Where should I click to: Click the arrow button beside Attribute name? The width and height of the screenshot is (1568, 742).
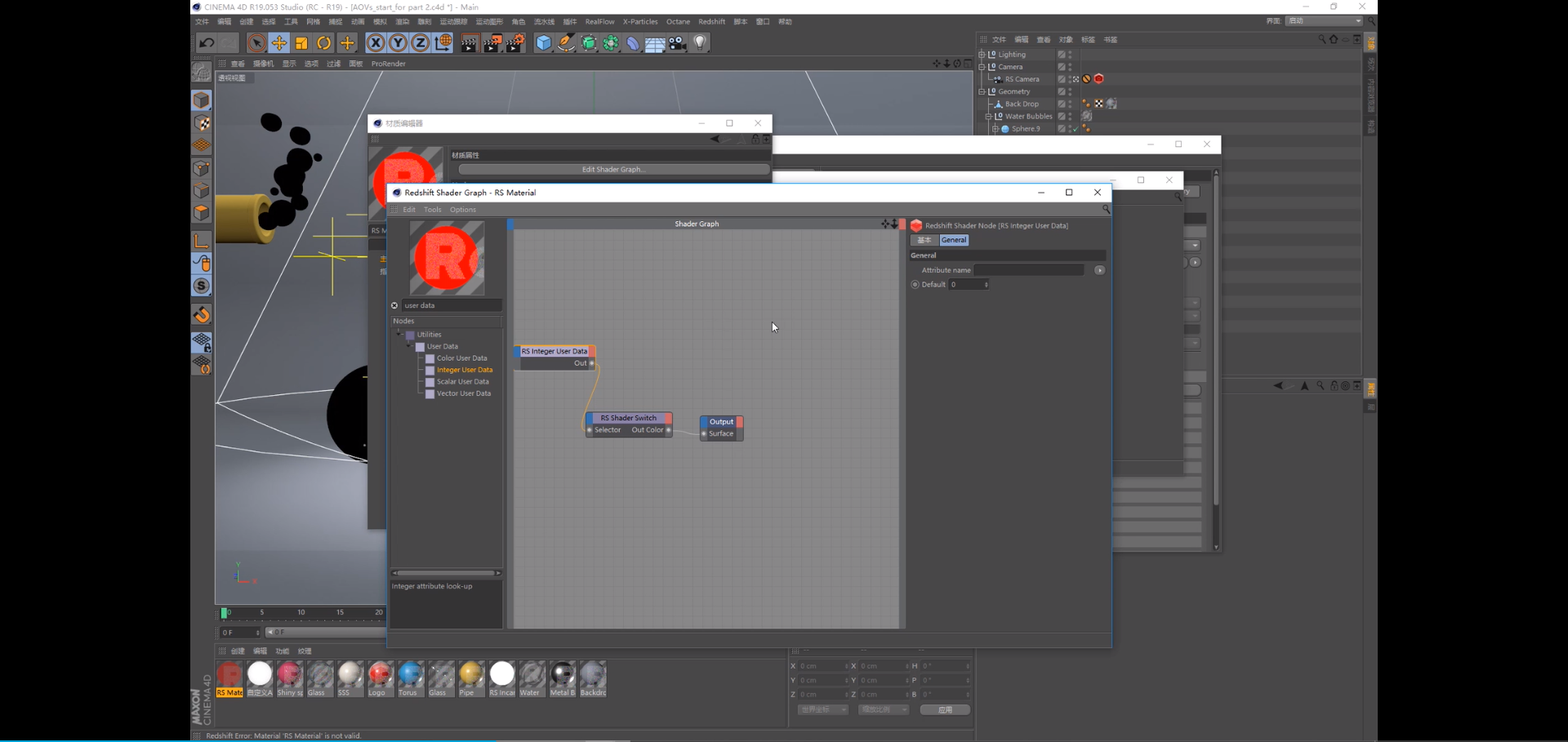pos(1100,270)
